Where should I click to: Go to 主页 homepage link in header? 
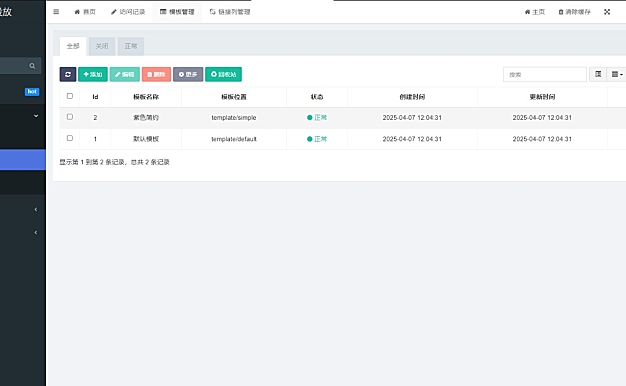[x=535, y=12]
